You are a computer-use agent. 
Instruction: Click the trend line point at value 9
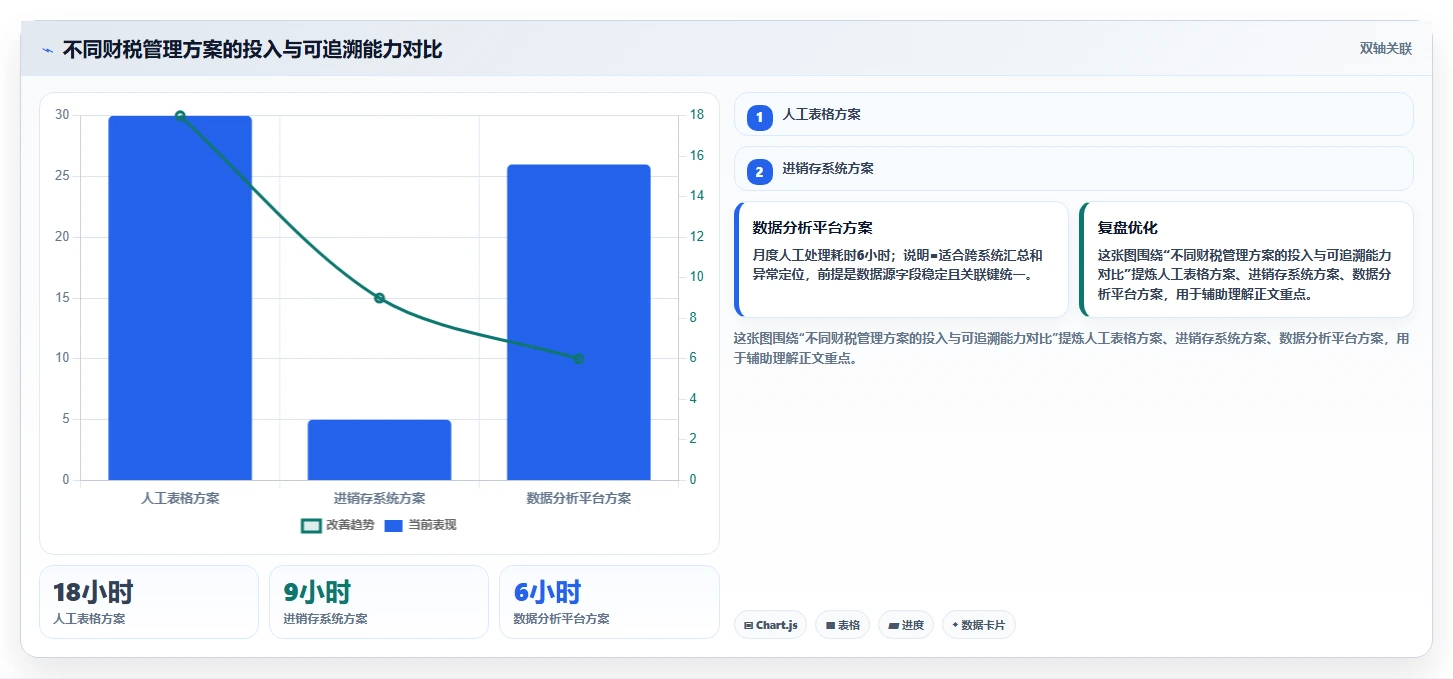point(379,298)
